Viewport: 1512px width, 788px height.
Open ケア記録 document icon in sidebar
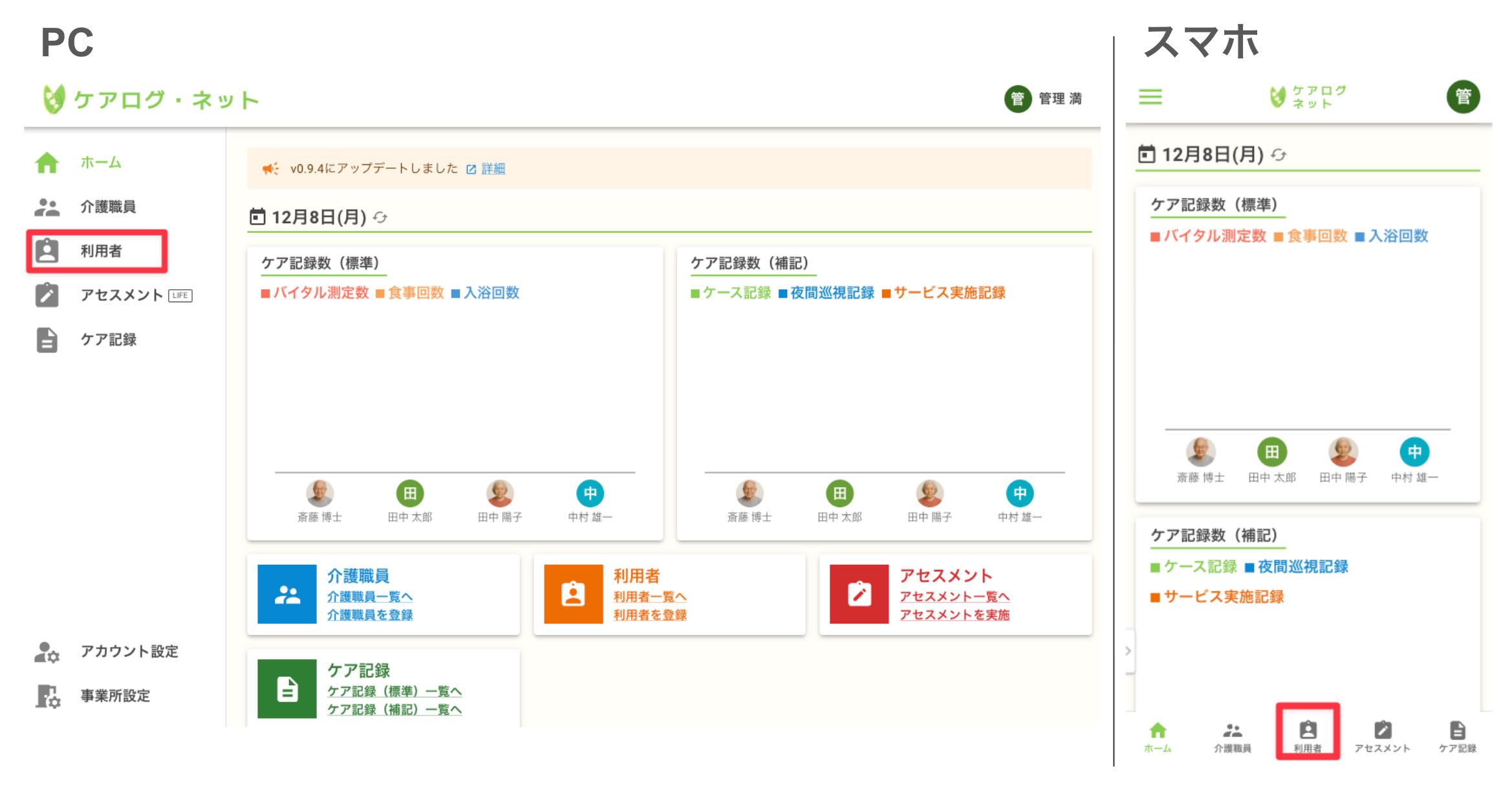pos(47,340)
